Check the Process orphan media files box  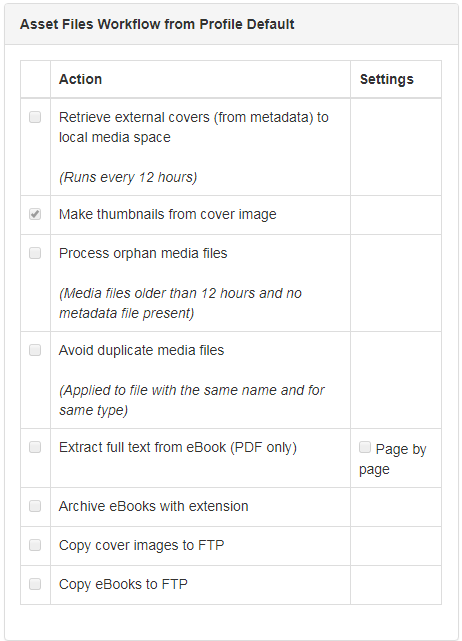[x=35, y=253]
